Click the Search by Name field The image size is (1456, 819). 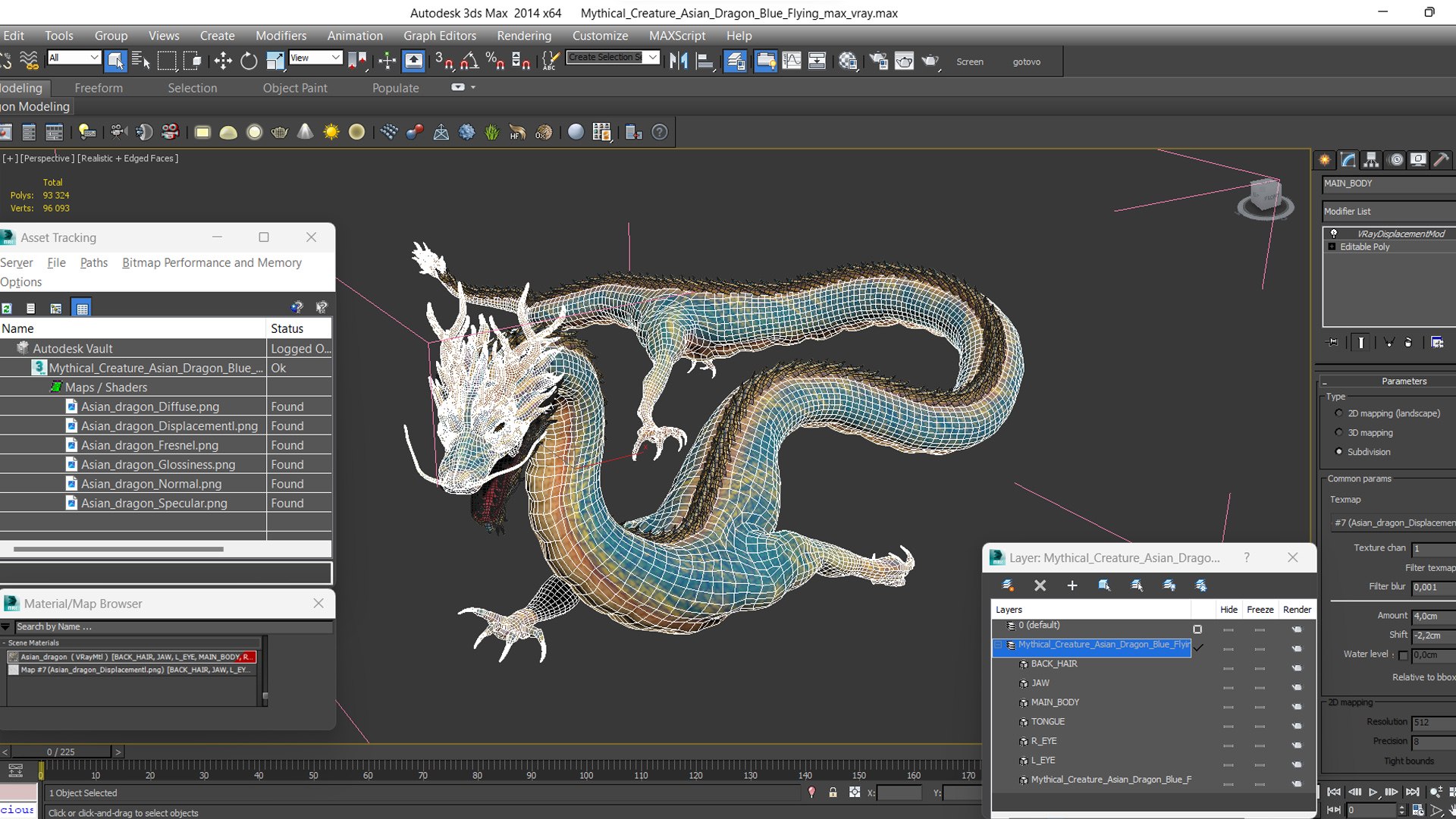click(173, 627)
